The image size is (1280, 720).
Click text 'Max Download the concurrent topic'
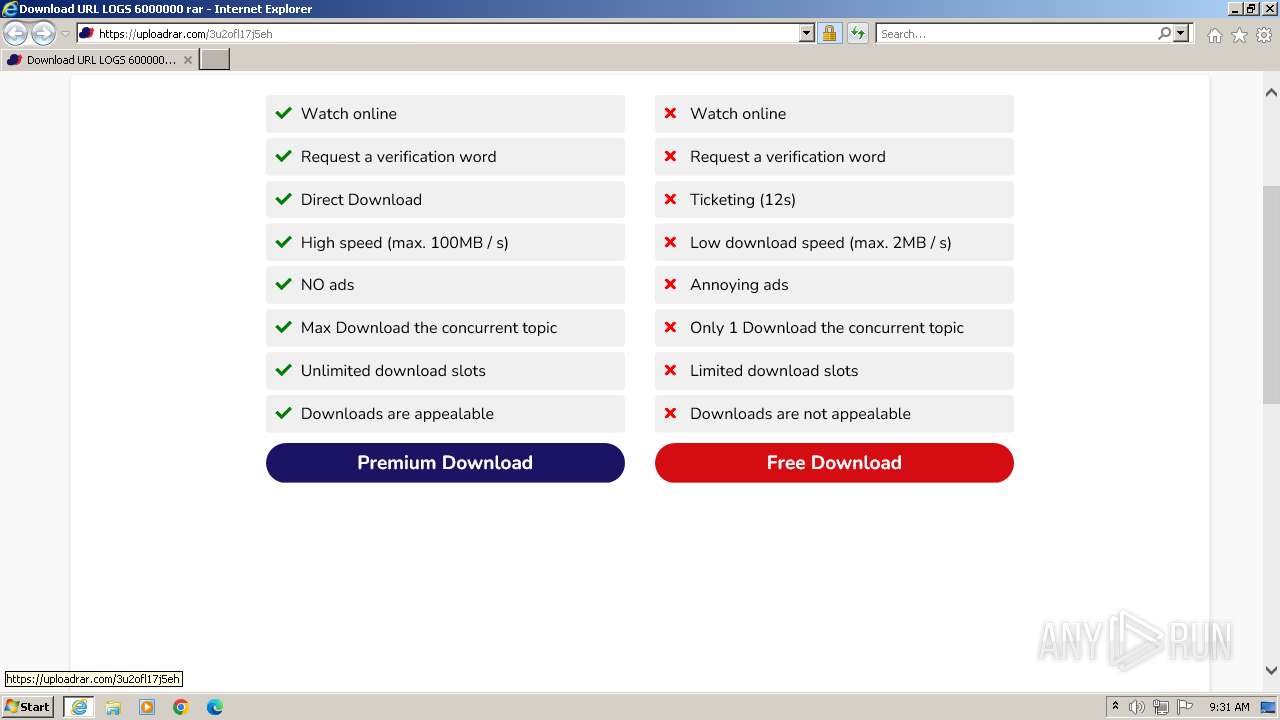429,328
